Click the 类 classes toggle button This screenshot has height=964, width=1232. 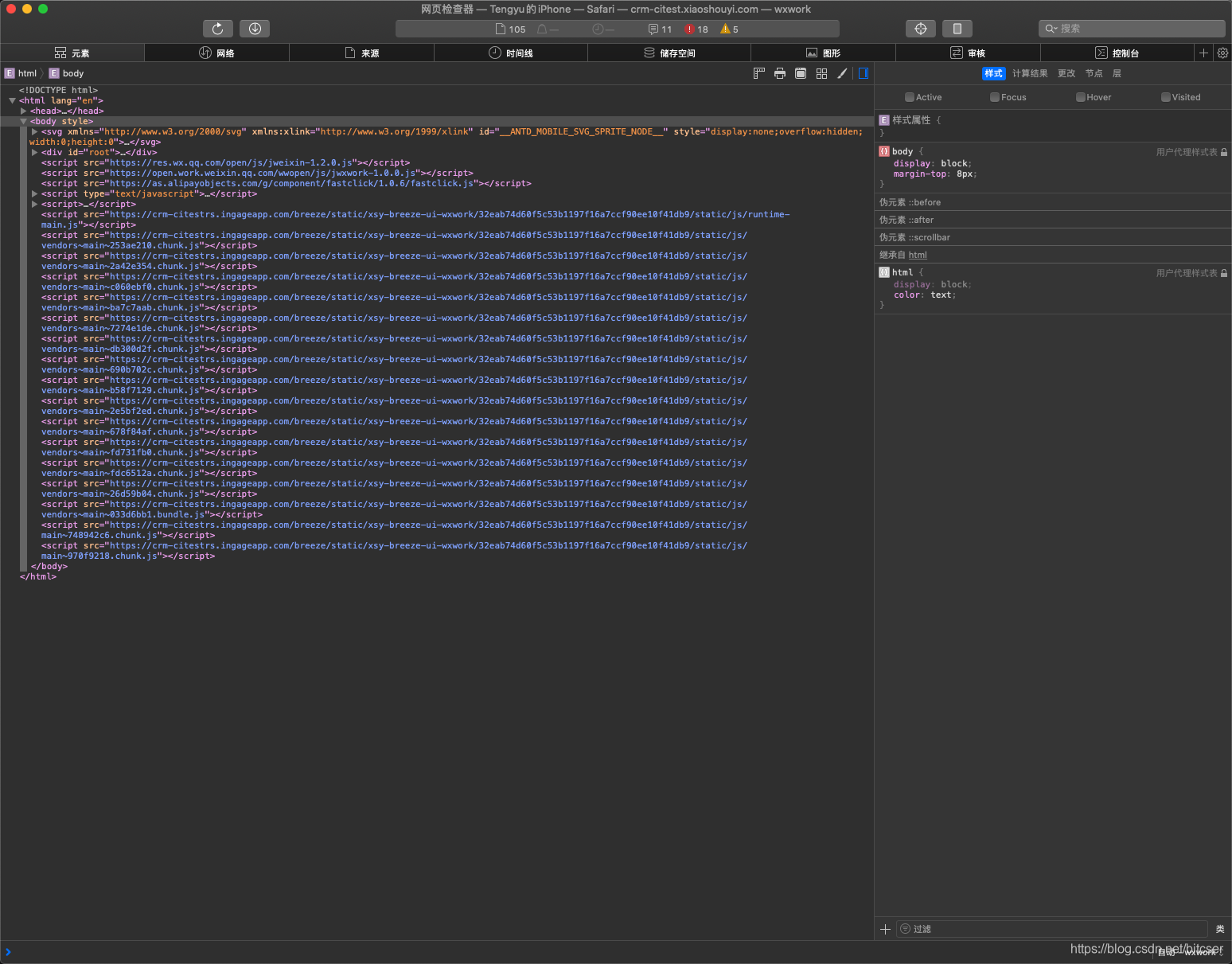tap(1220, 929)
